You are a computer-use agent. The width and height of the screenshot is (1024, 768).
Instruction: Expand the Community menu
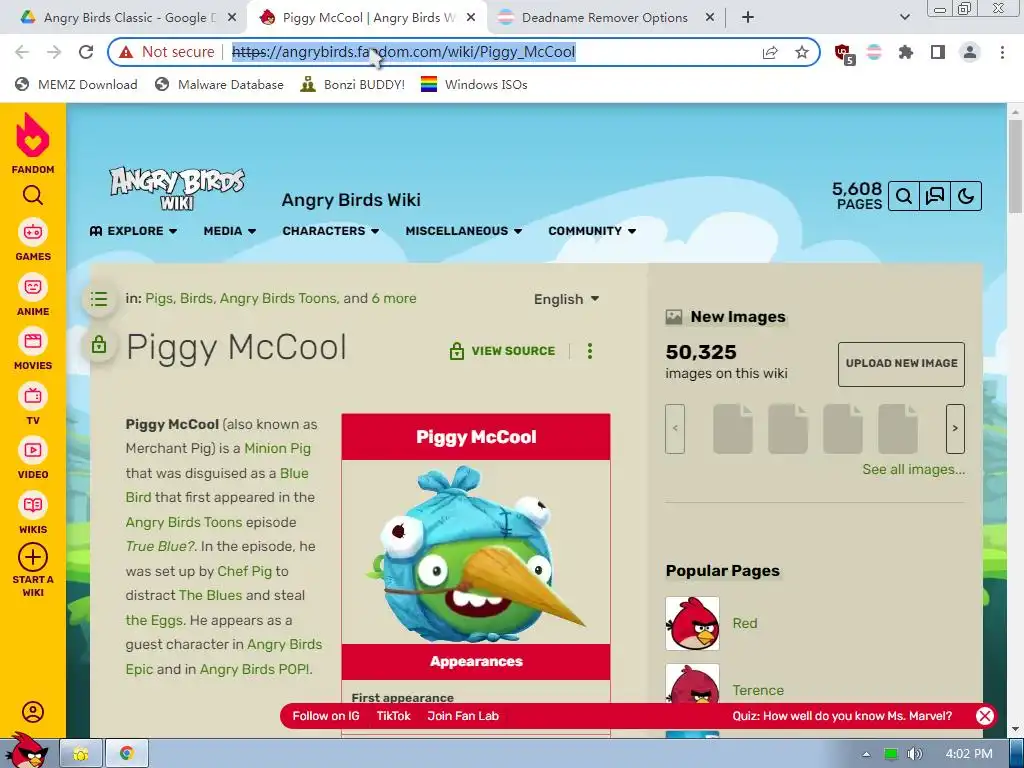coord(592,231)
